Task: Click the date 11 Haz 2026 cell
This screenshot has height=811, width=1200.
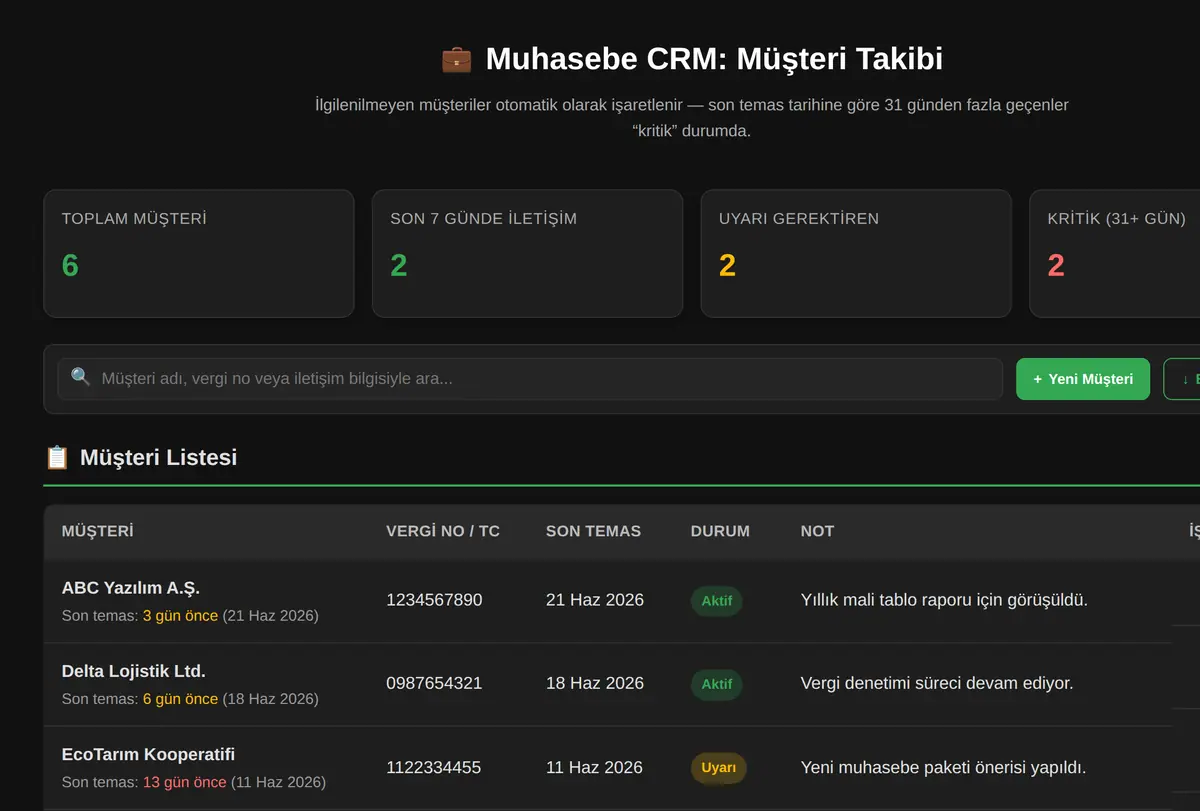Action: (595, 767)
